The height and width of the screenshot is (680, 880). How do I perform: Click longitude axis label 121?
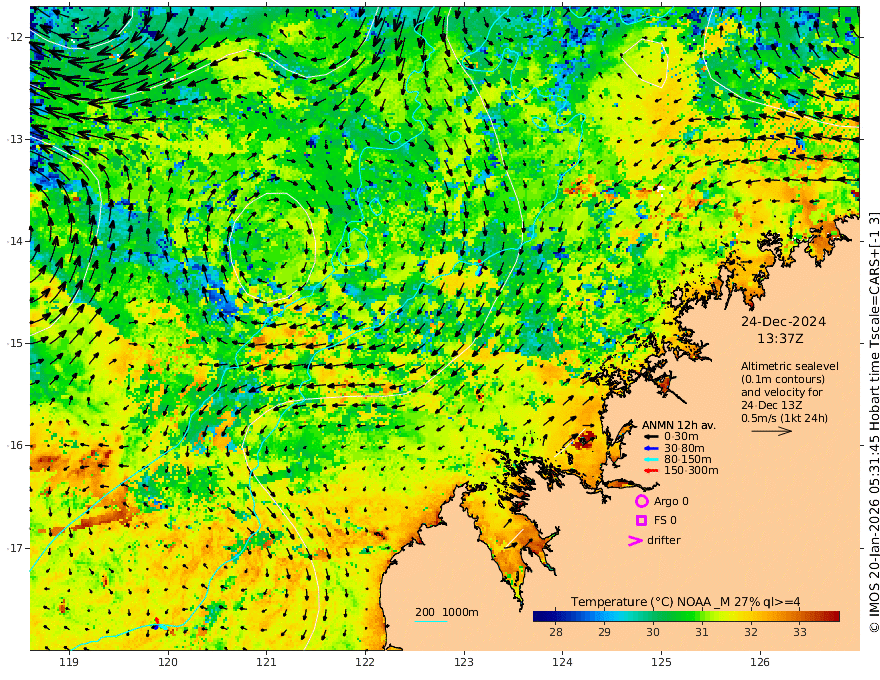point(267,663)
